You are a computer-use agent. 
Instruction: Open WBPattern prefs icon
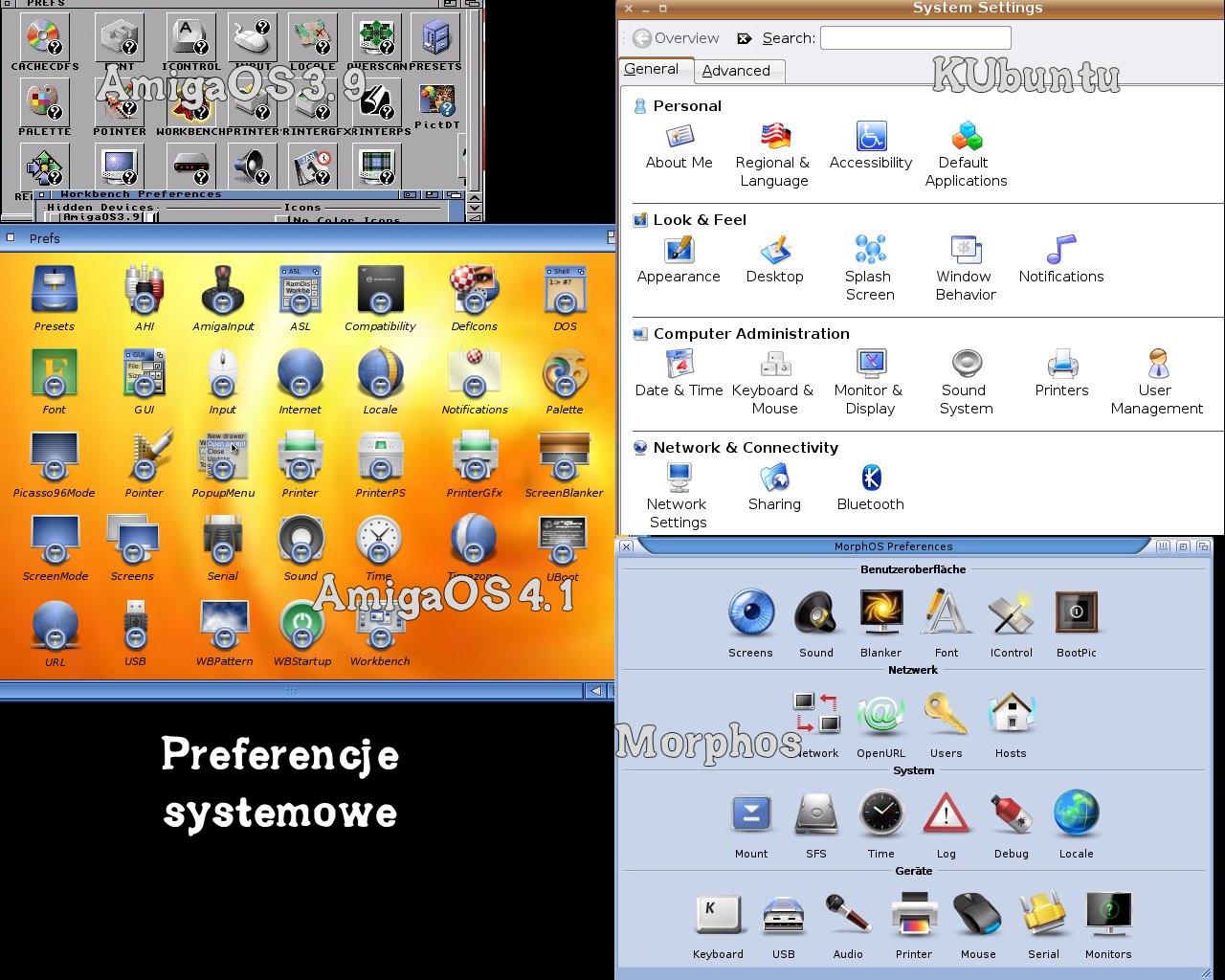[225, 625]
